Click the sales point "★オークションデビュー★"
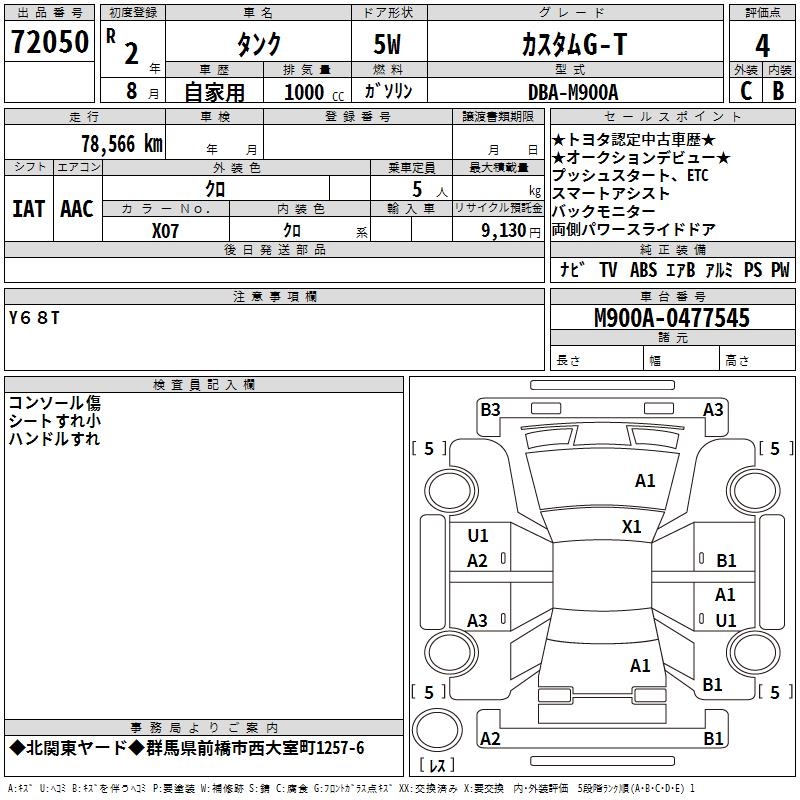This screenshot has height=800, width=800. click(641, 158)
